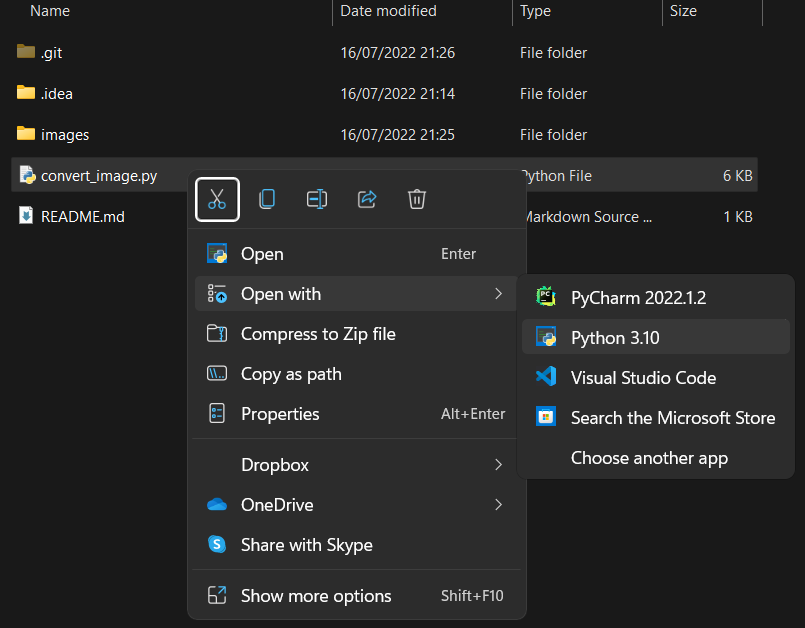The height and width of the screenshot is (628, 805).
Task: Select the Dropbox menu entry
Action: (x=356, y=465)
